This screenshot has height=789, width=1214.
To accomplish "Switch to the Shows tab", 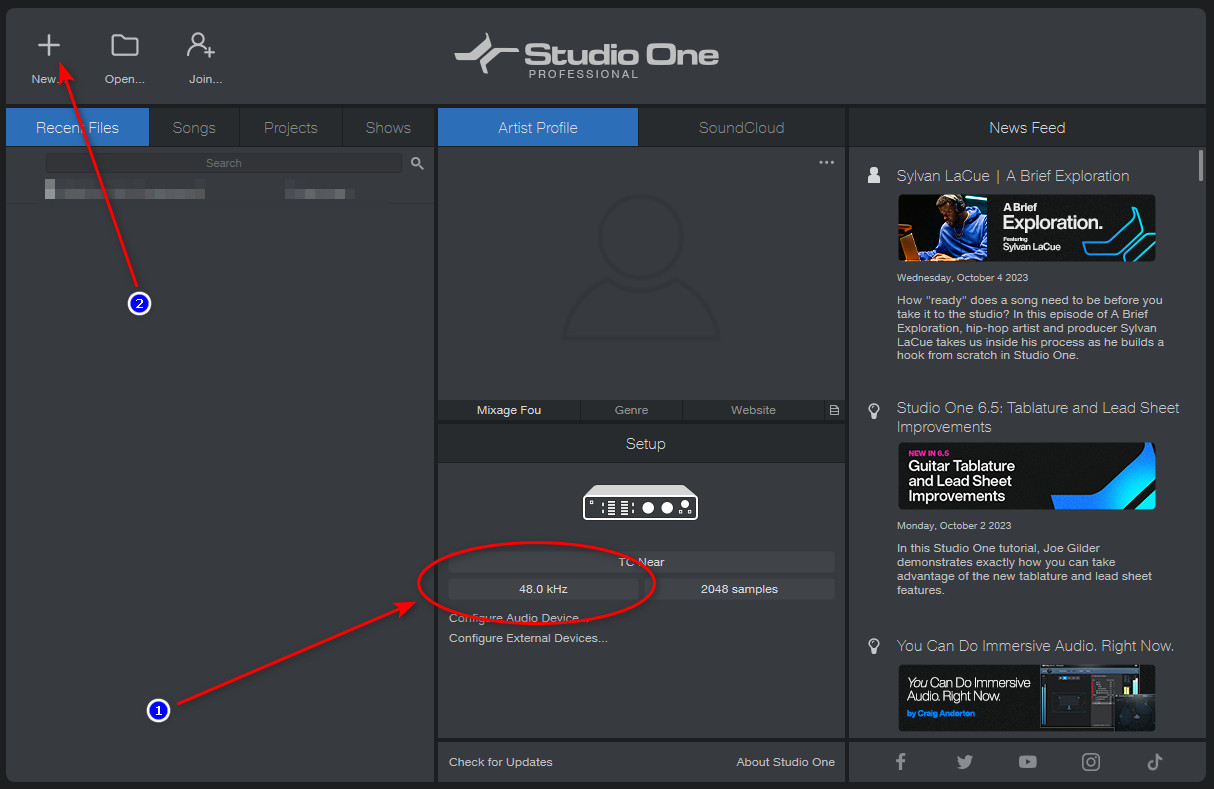I will coord(388,127).
